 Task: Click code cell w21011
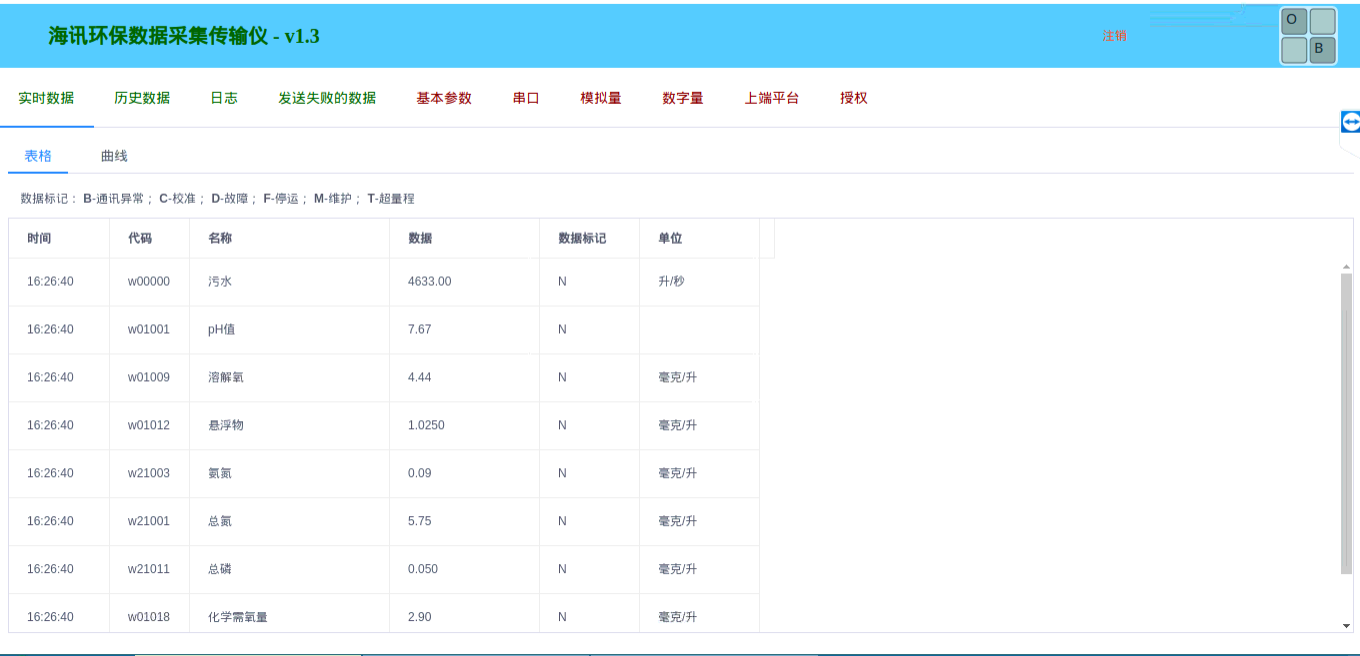149,570
